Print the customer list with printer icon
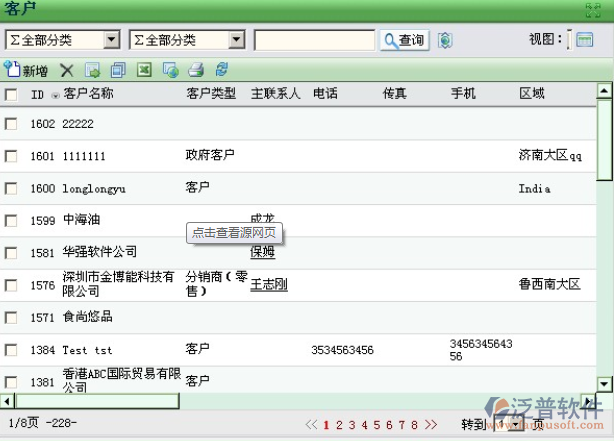This screenshot has width=614, height=441. pos(196,70)
